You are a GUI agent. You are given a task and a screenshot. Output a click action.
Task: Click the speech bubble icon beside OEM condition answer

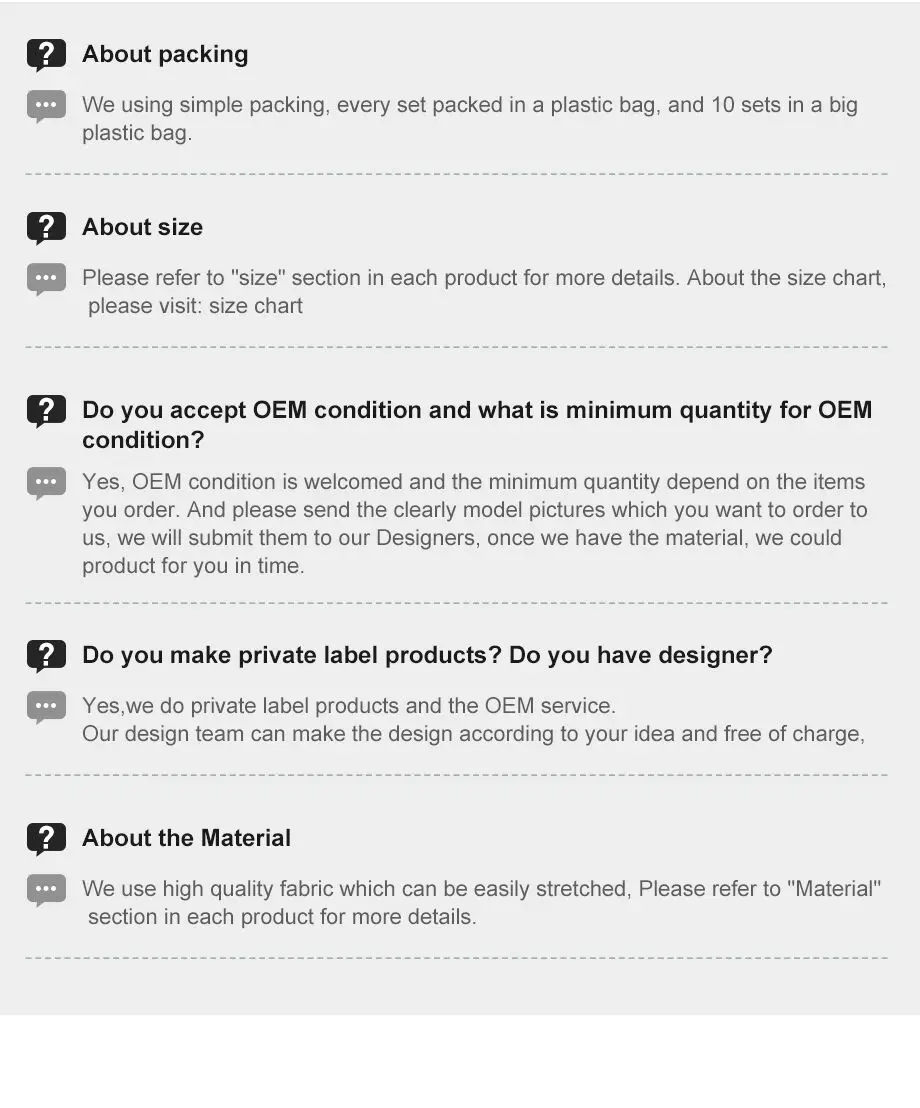[x=46, y=483]
